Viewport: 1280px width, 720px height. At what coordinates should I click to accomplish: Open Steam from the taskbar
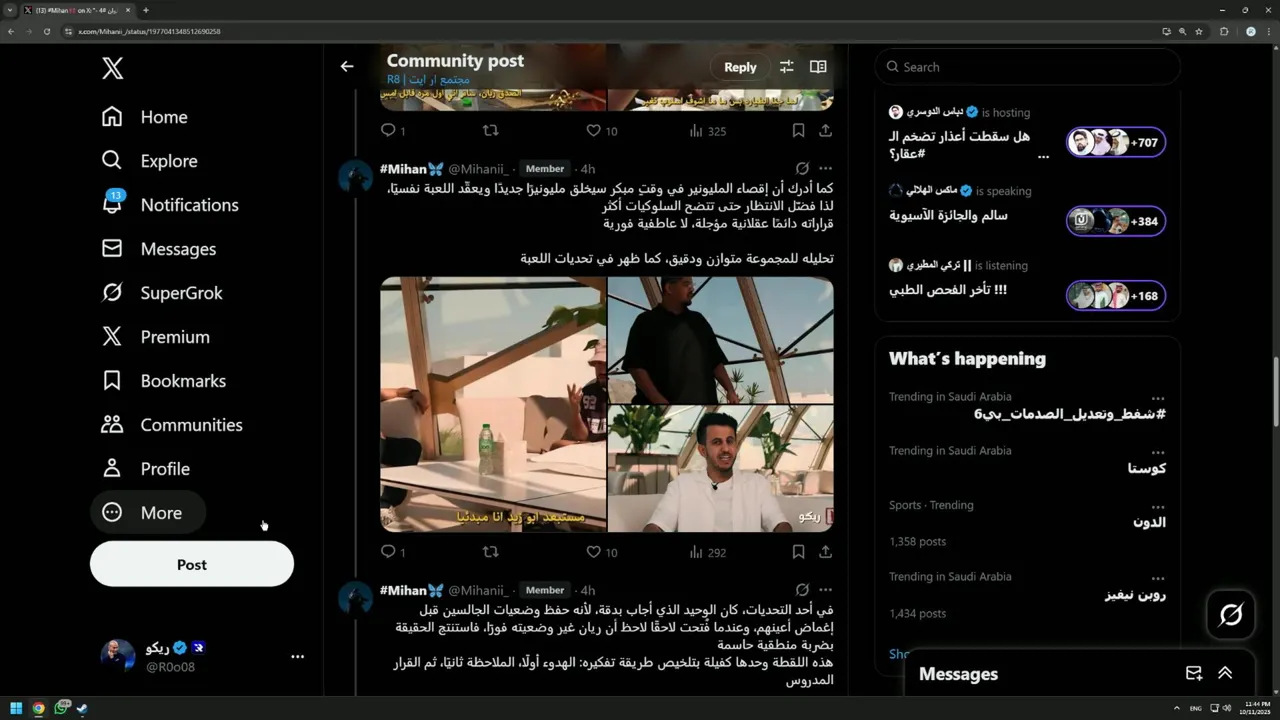point(82,709)
